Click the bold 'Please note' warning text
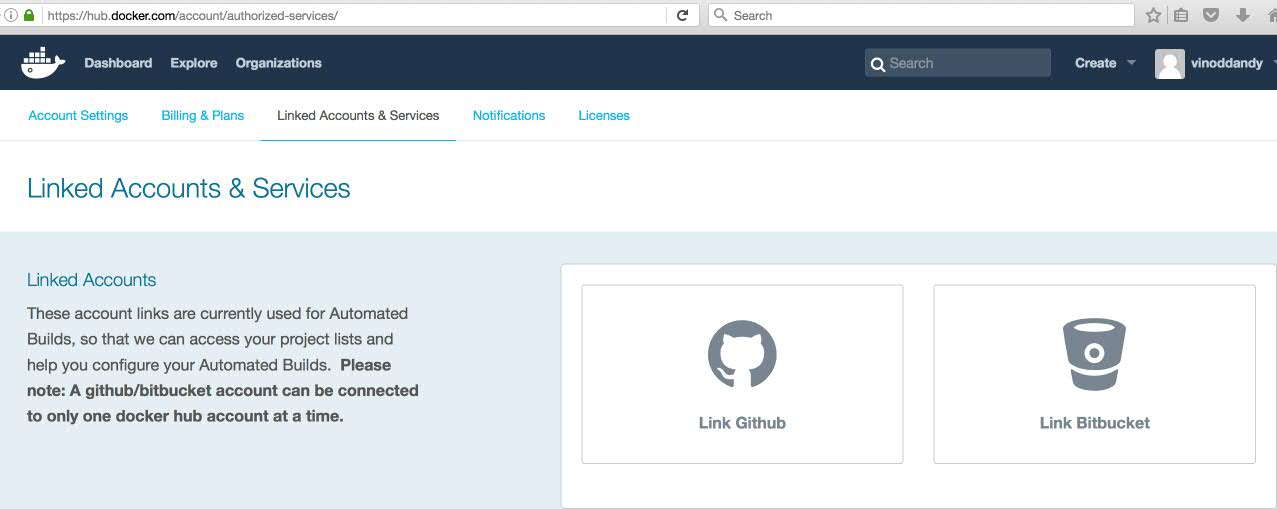 pos(223,390)
